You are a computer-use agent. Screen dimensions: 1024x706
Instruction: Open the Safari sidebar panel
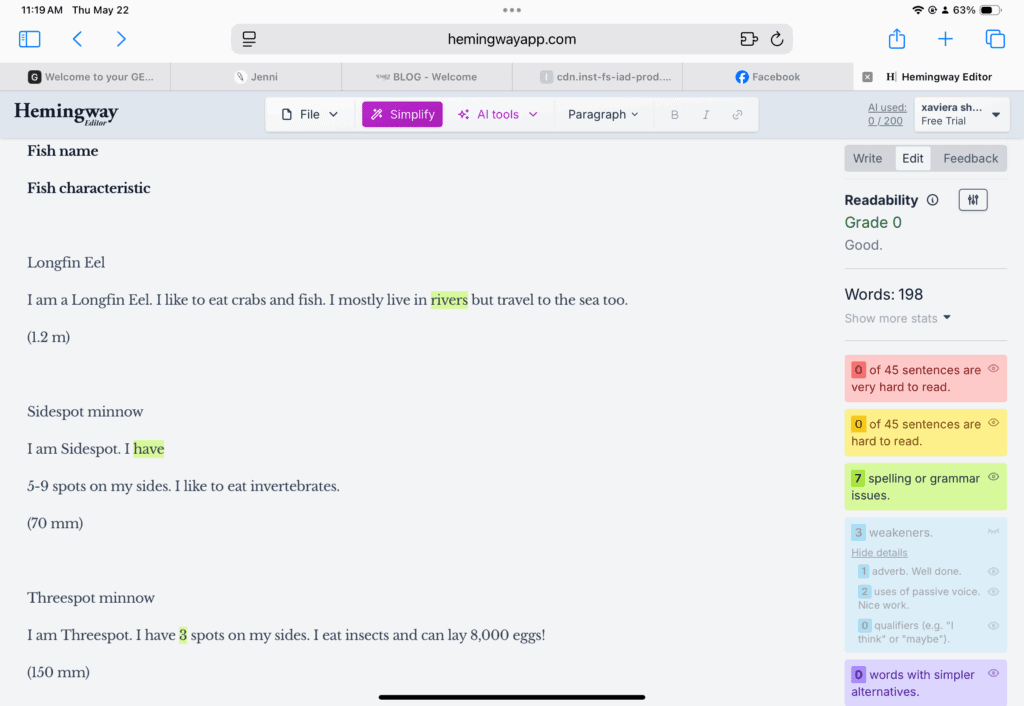coord(29,39)
